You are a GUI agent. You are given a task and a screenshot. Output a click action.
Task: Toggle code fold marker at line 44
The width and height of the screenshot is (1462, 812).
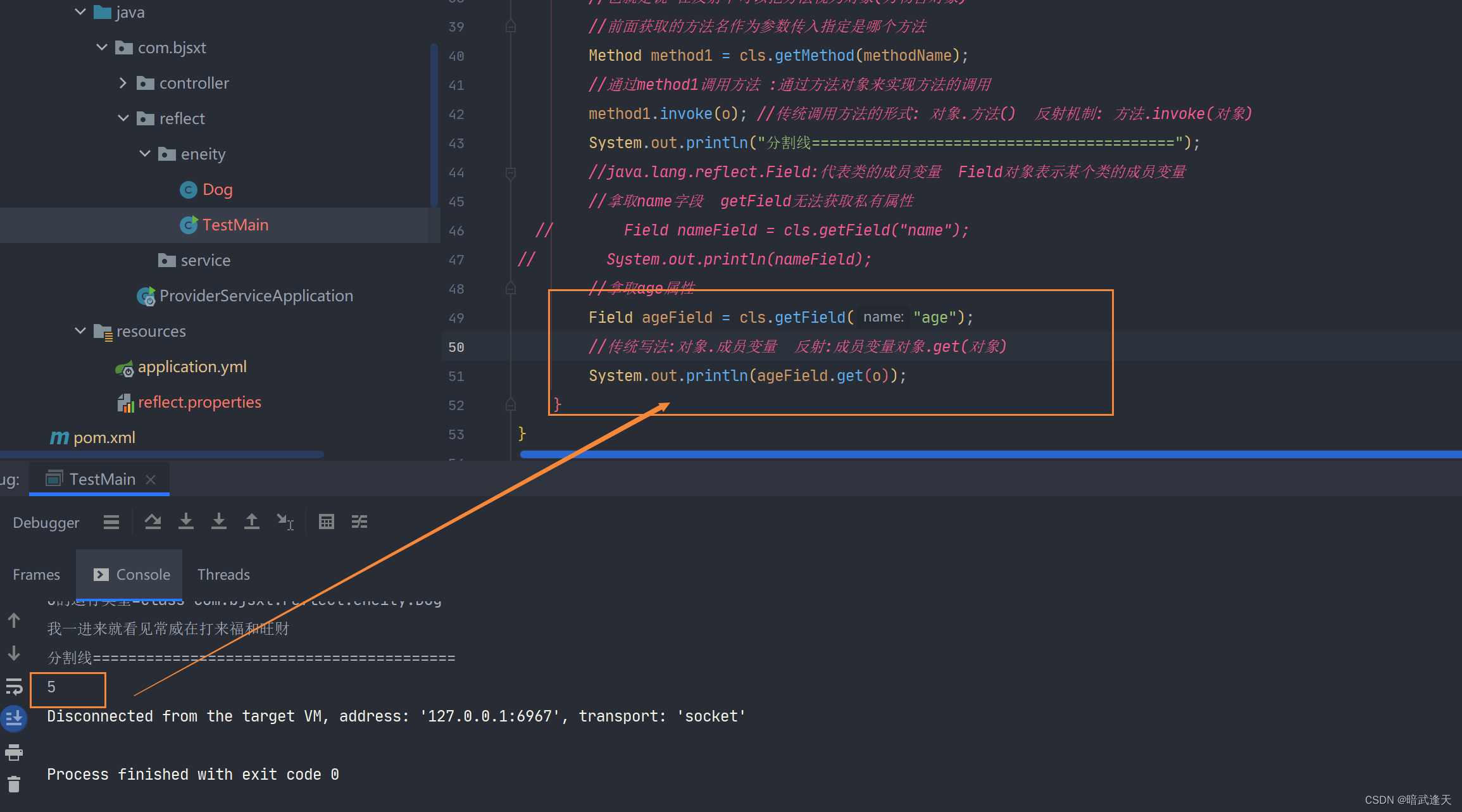tap(510, 172)
